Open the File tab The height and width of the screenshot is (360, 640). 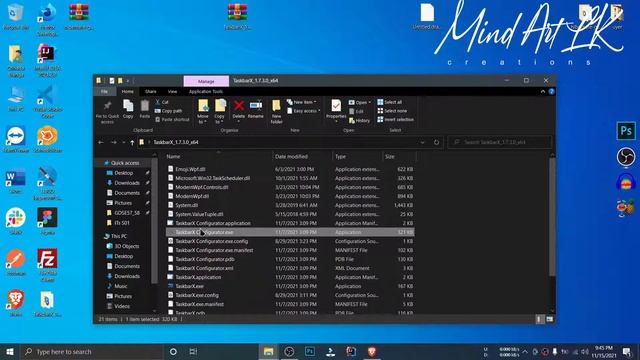pos(104,91)
